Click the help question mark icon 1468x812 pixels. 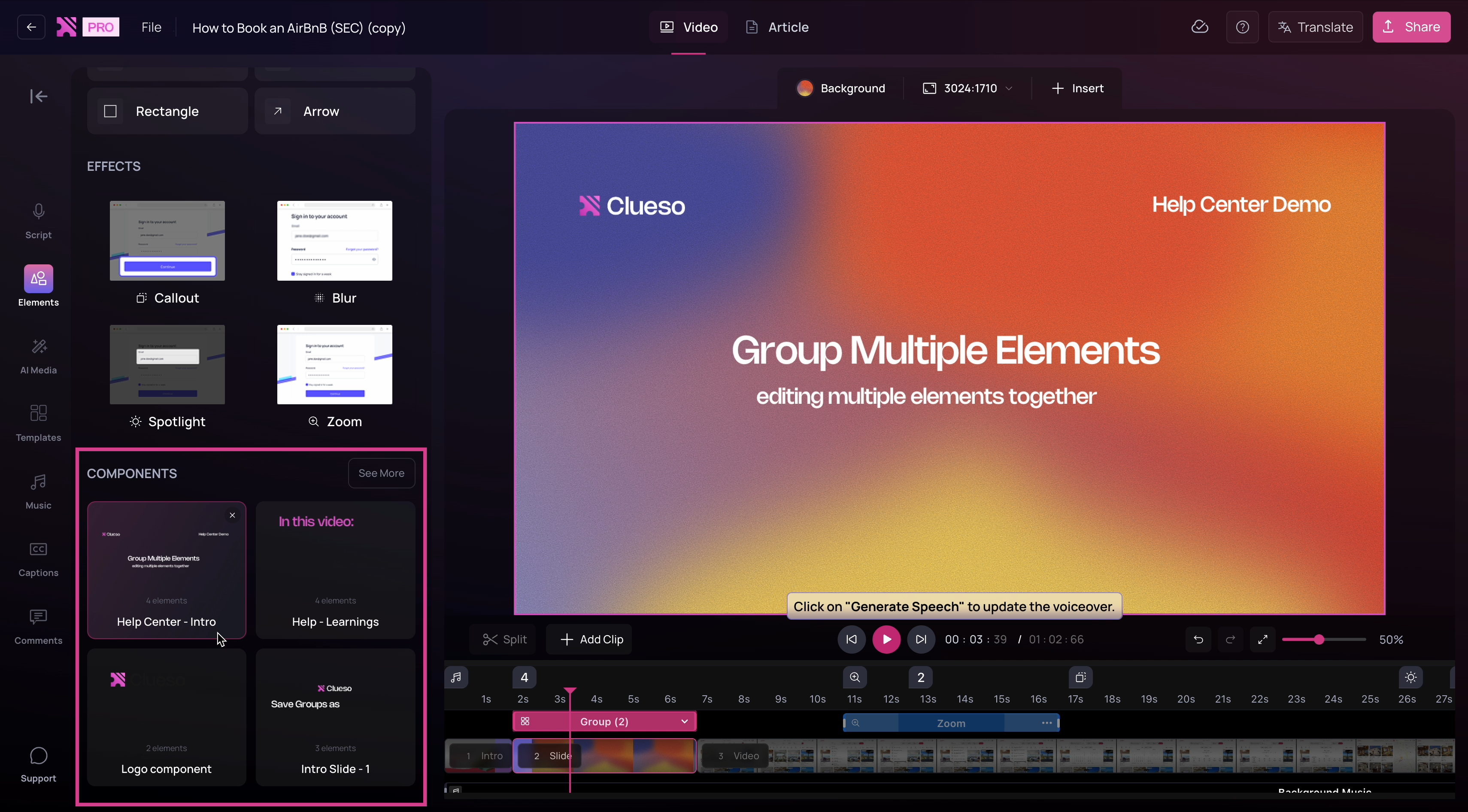pos(1242,27)
